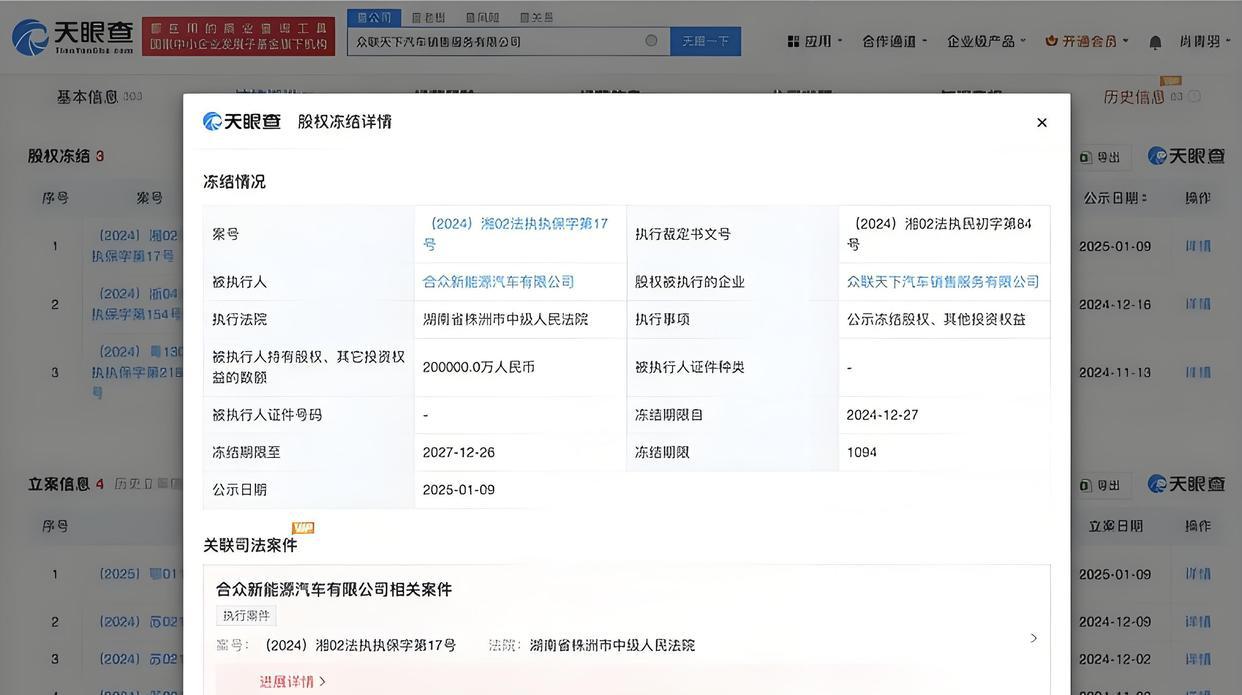This screenshot has width=1242, height=695.
Task: Open the user account dropdown in the header
Action: click(x=1204, y=41)
